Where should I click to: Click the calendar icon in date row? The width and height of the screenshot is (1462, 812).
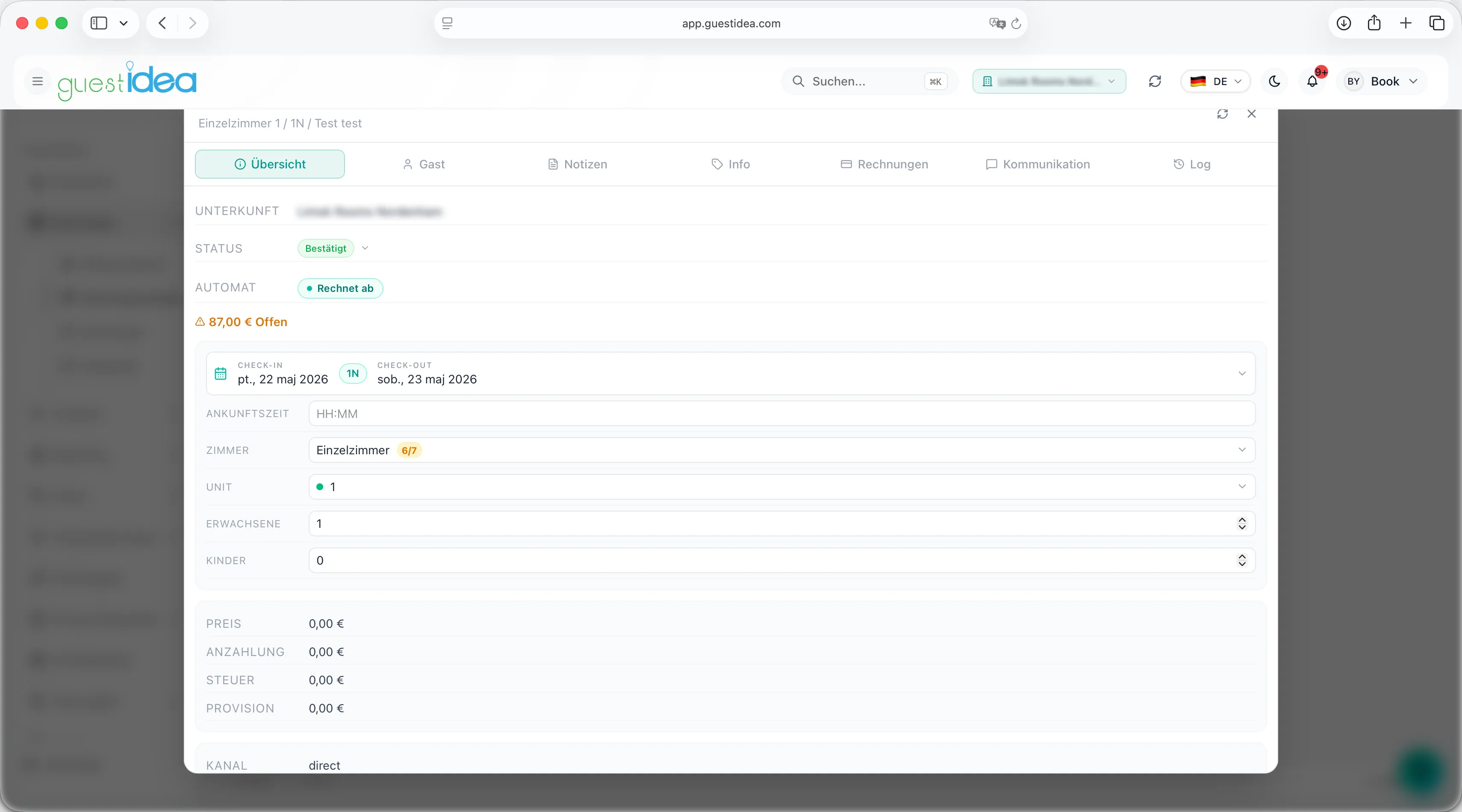tap(220, 374)
